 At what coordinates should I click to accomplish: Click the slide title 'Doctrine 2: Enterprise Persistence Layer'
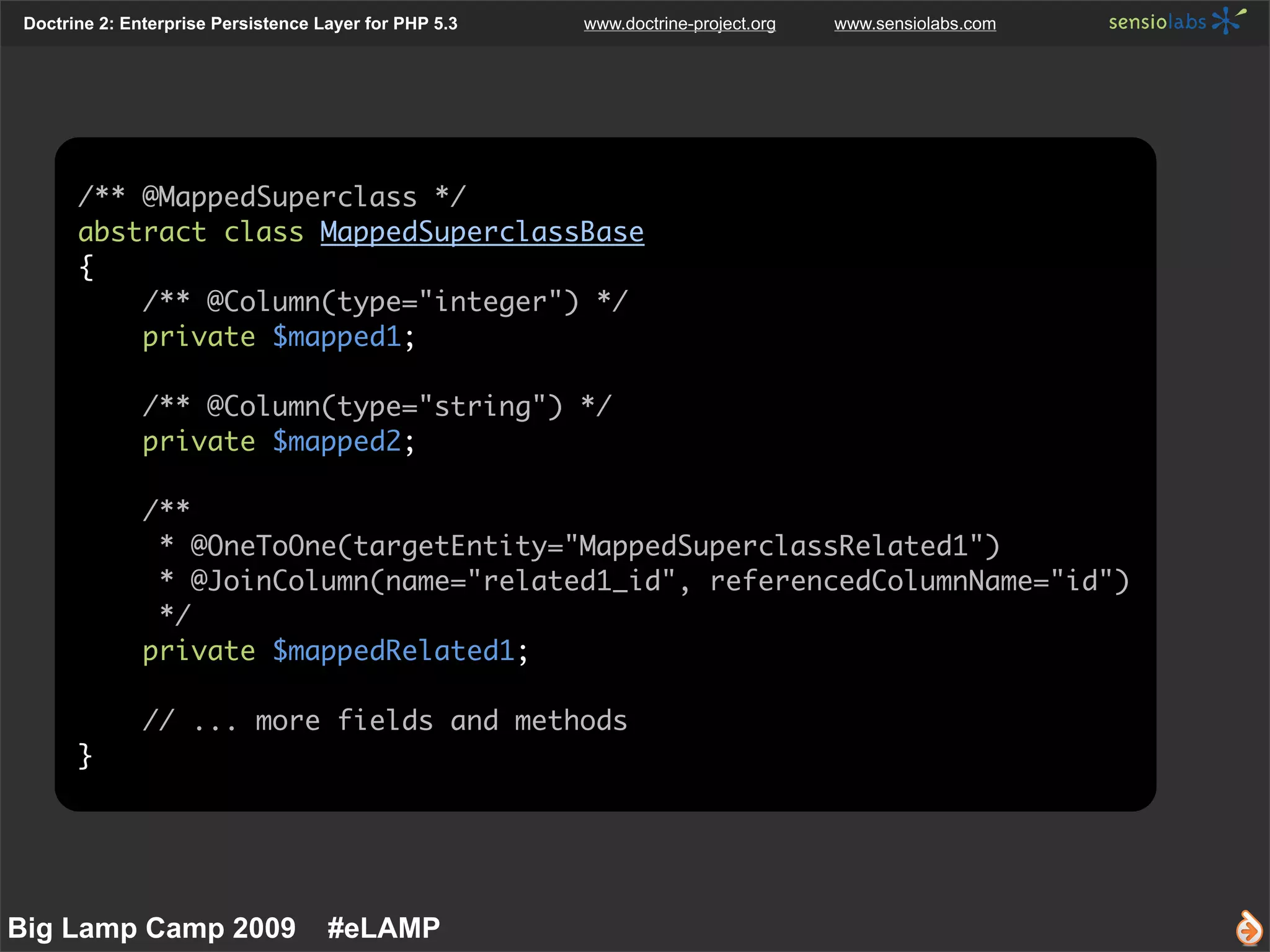pos(240,24)
